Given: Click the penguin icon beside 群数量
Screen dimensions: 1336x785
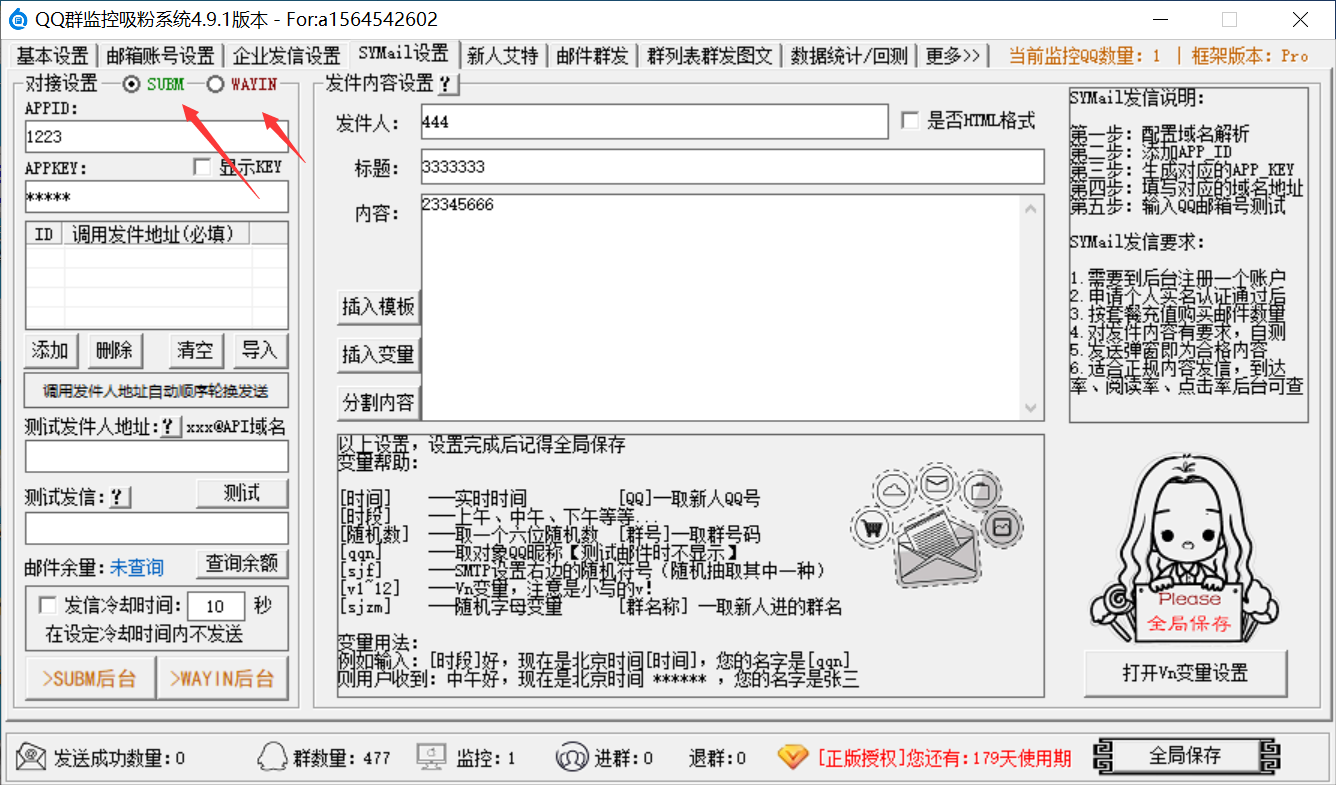Looking at the screenshot, I should click(x=271, y=757).
